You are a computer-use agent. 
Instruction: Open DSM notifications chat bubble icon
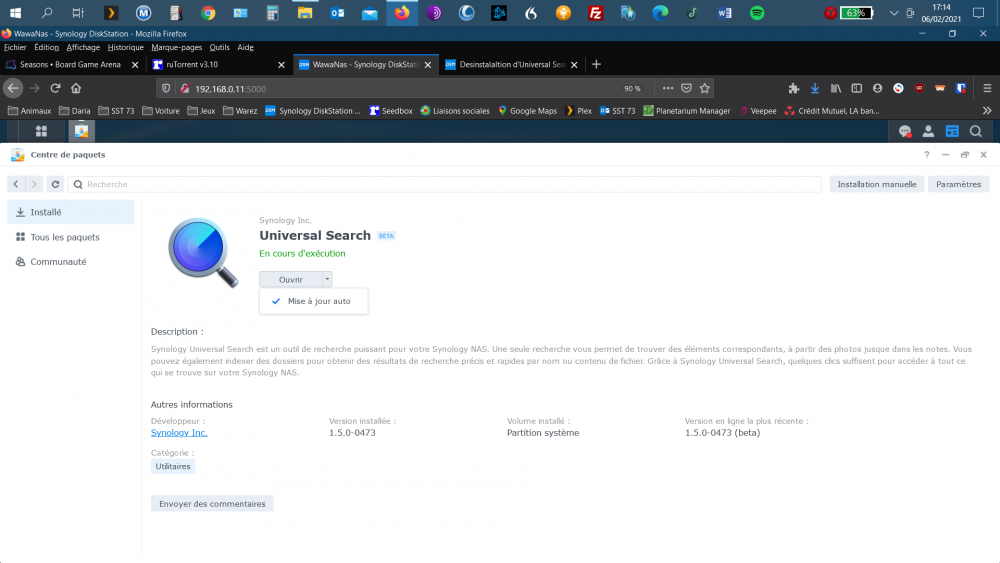point(904,131)
